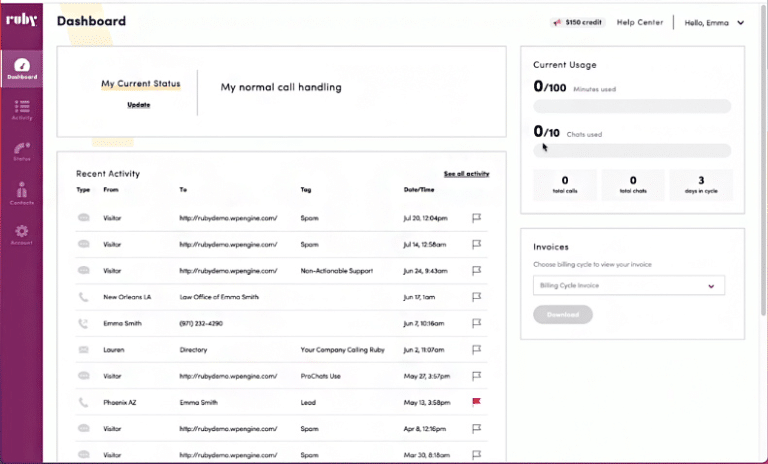Click the days in cycle tile

tap(701, 185)
